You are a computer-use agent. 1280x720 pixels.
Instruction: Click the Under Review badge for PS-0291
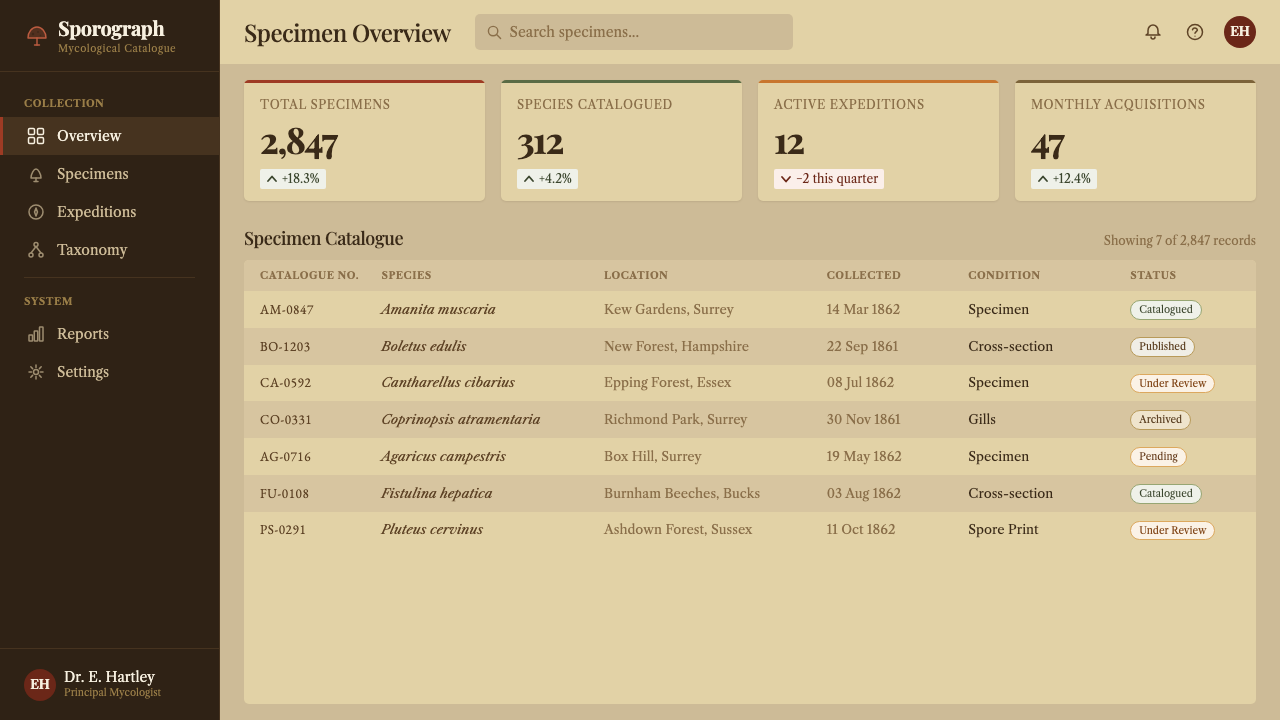point(1172,530)
